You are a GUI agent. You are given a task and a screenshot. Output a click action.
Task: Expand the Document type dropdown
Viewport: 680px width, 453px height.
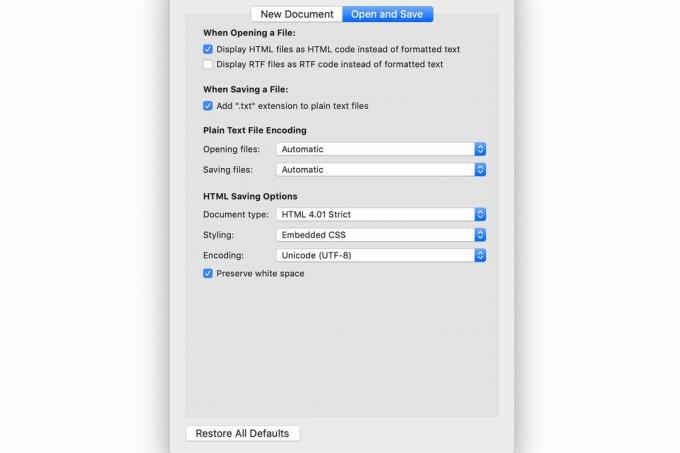pyautogui.click(x=381, y=214)
